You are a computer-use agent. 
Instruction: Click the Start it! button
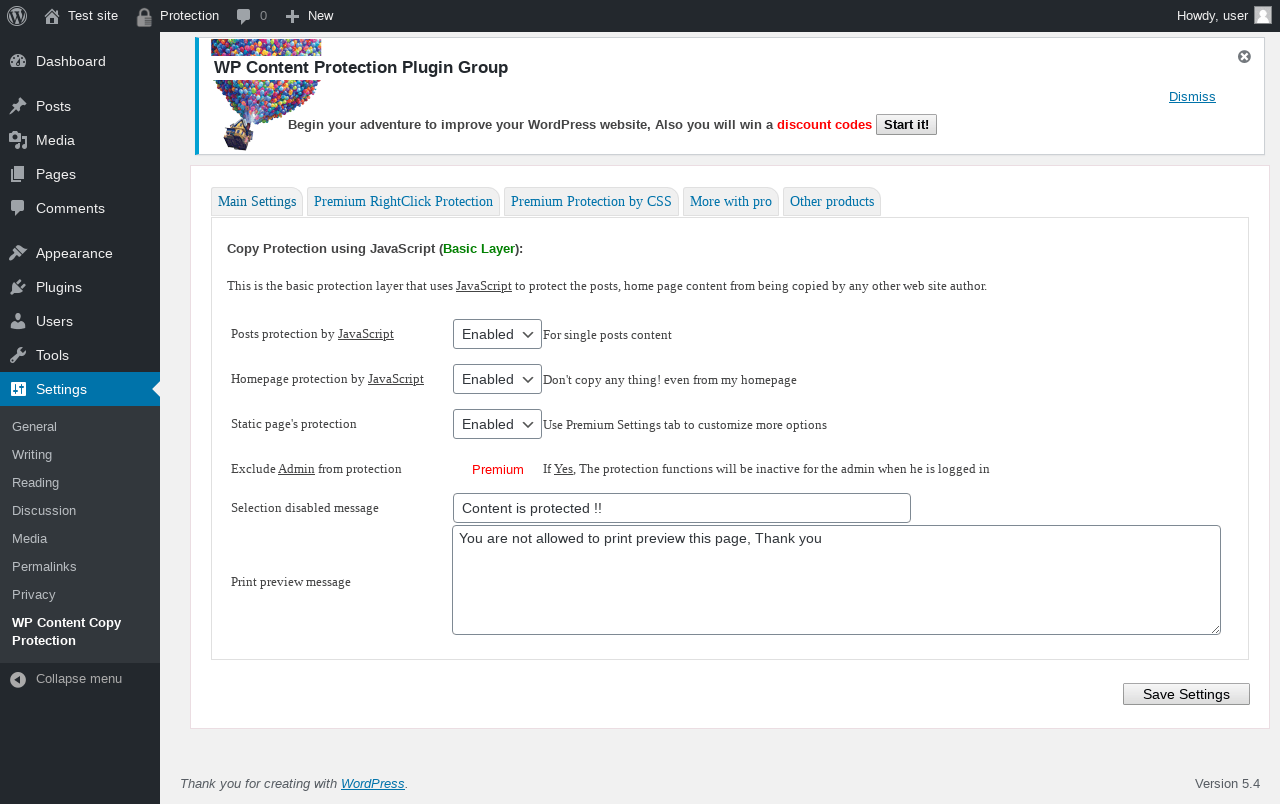(906, 124)
